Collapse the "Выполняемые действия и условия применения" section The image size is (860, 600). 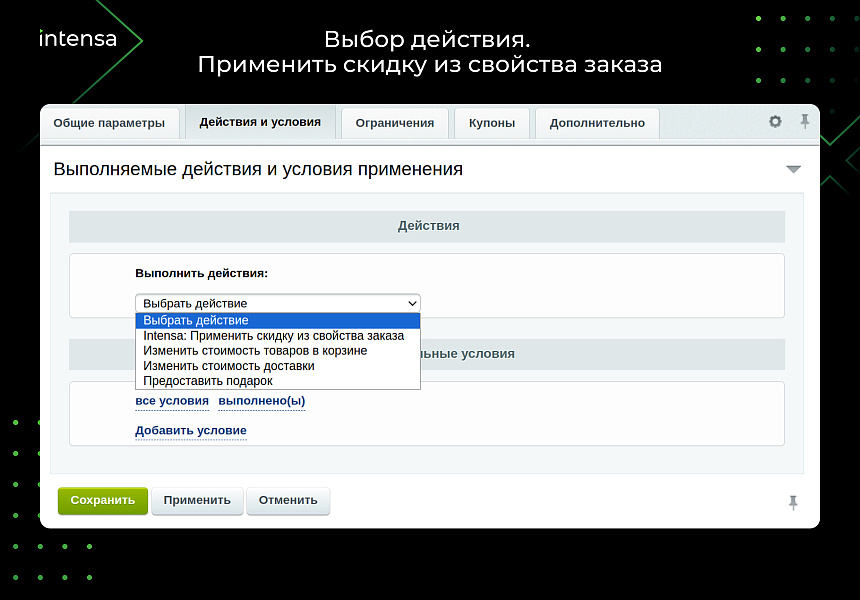coord(793,169)
